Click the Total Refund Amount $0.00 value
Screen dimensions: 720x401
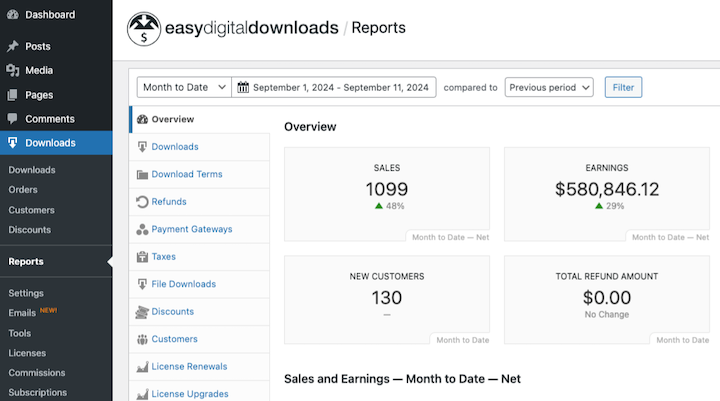(x=607, y=298)
